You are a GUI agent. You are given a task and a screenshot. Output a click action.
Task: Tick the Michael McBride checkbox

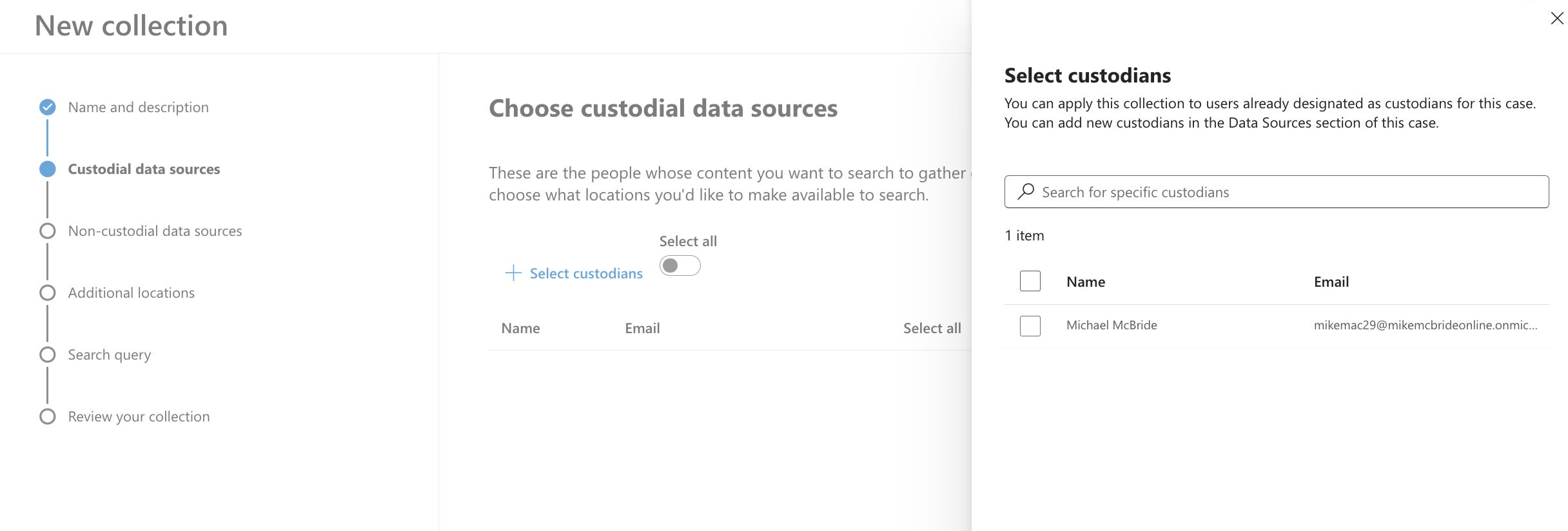(1030, 325)
